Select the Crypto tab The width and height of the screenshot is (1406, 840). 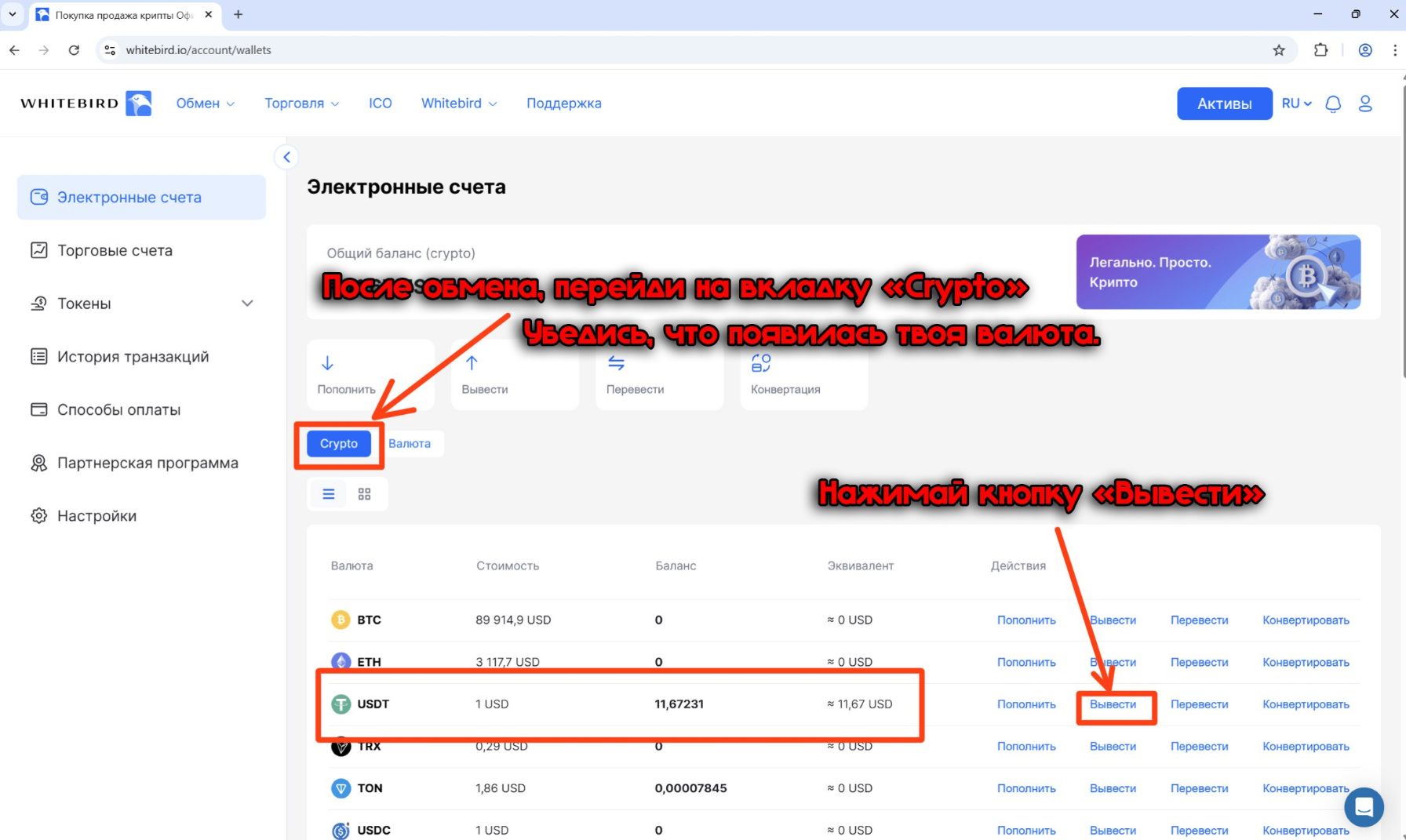(339, 444)
